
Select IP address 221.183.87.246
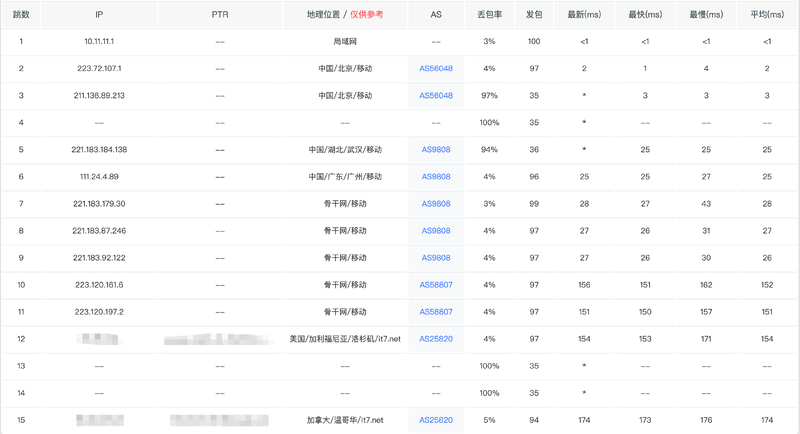[x=99, y=231]
